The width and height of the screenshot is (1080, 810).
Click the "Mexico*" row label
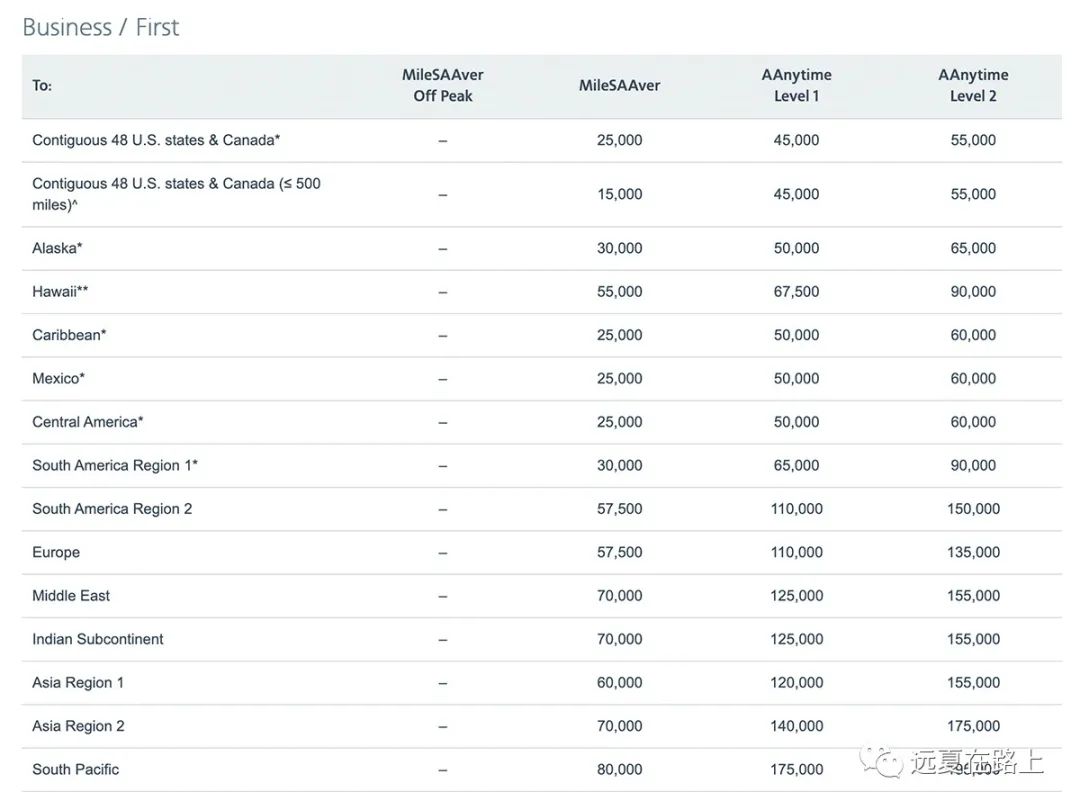click(59, 378)
